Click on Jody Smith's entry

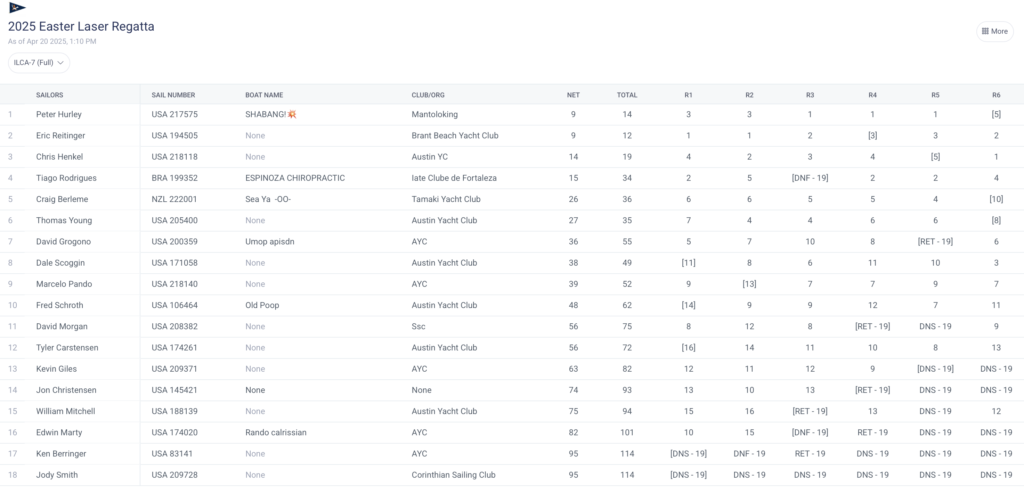tap(56, 475)
